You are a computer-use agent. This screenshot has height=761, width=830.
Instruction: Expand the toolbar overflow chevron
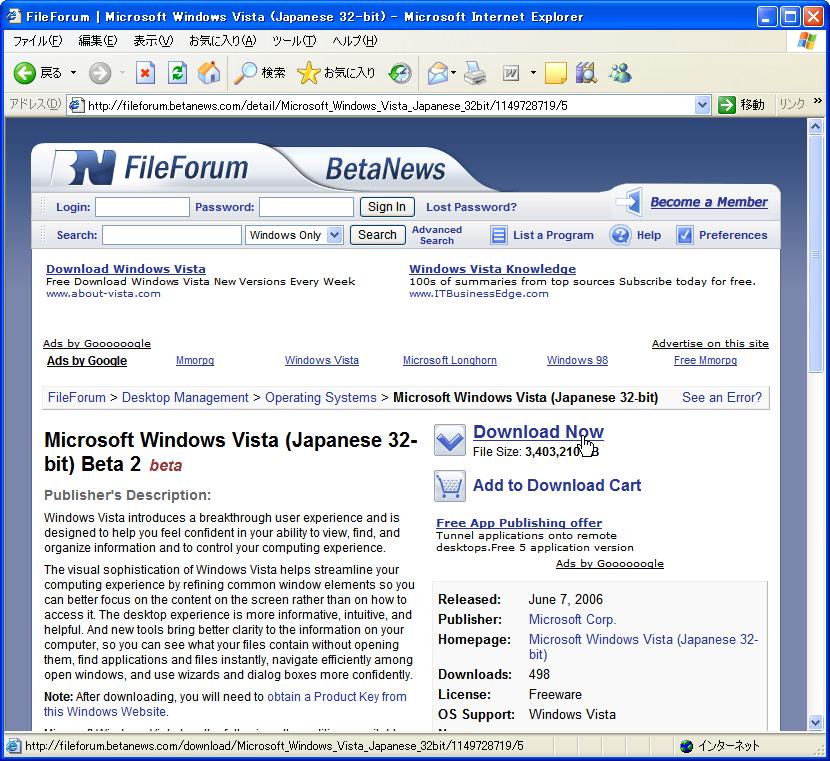coord(818,101)
